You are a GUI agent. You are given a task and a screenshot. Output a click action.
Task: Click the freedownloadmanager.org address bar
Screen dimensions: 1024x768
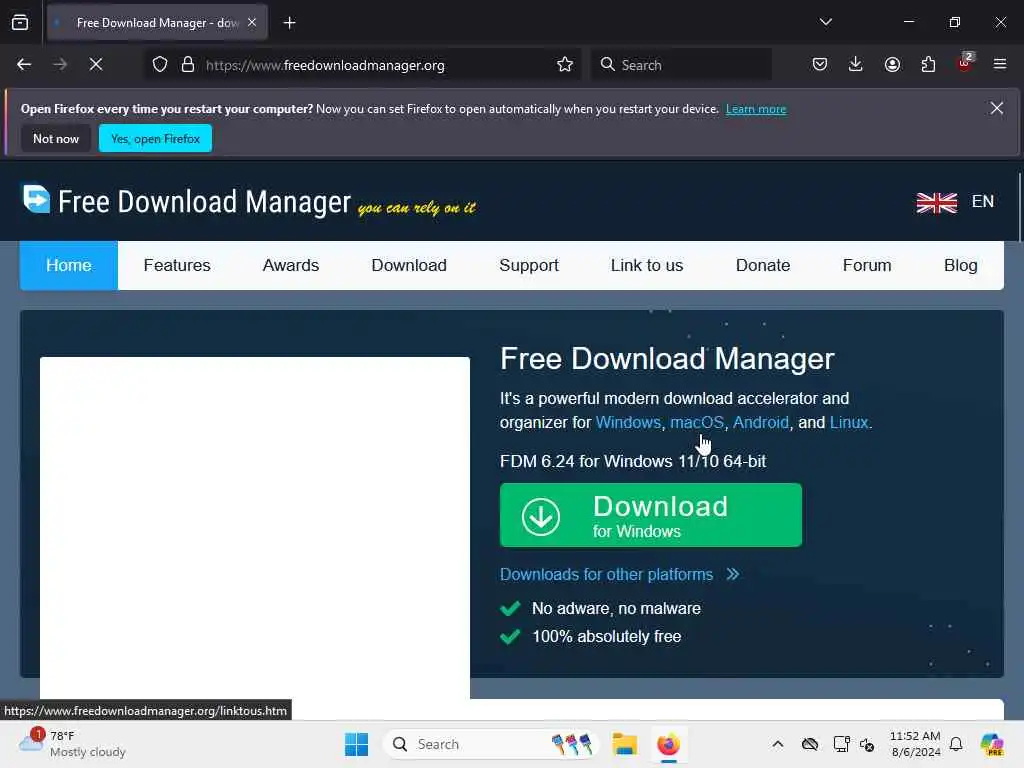[362, 65]
